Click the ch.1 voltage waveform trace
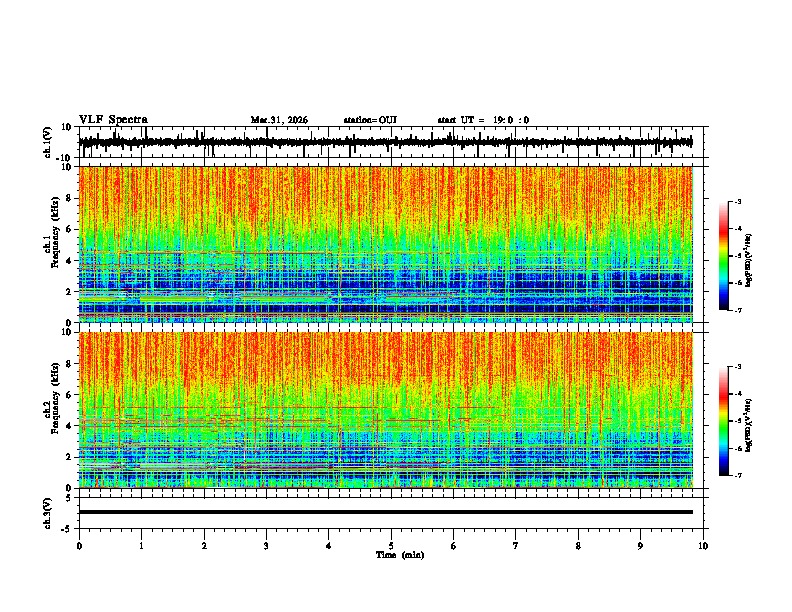Screen dimensions: 792x612 (x=385, y=142)
